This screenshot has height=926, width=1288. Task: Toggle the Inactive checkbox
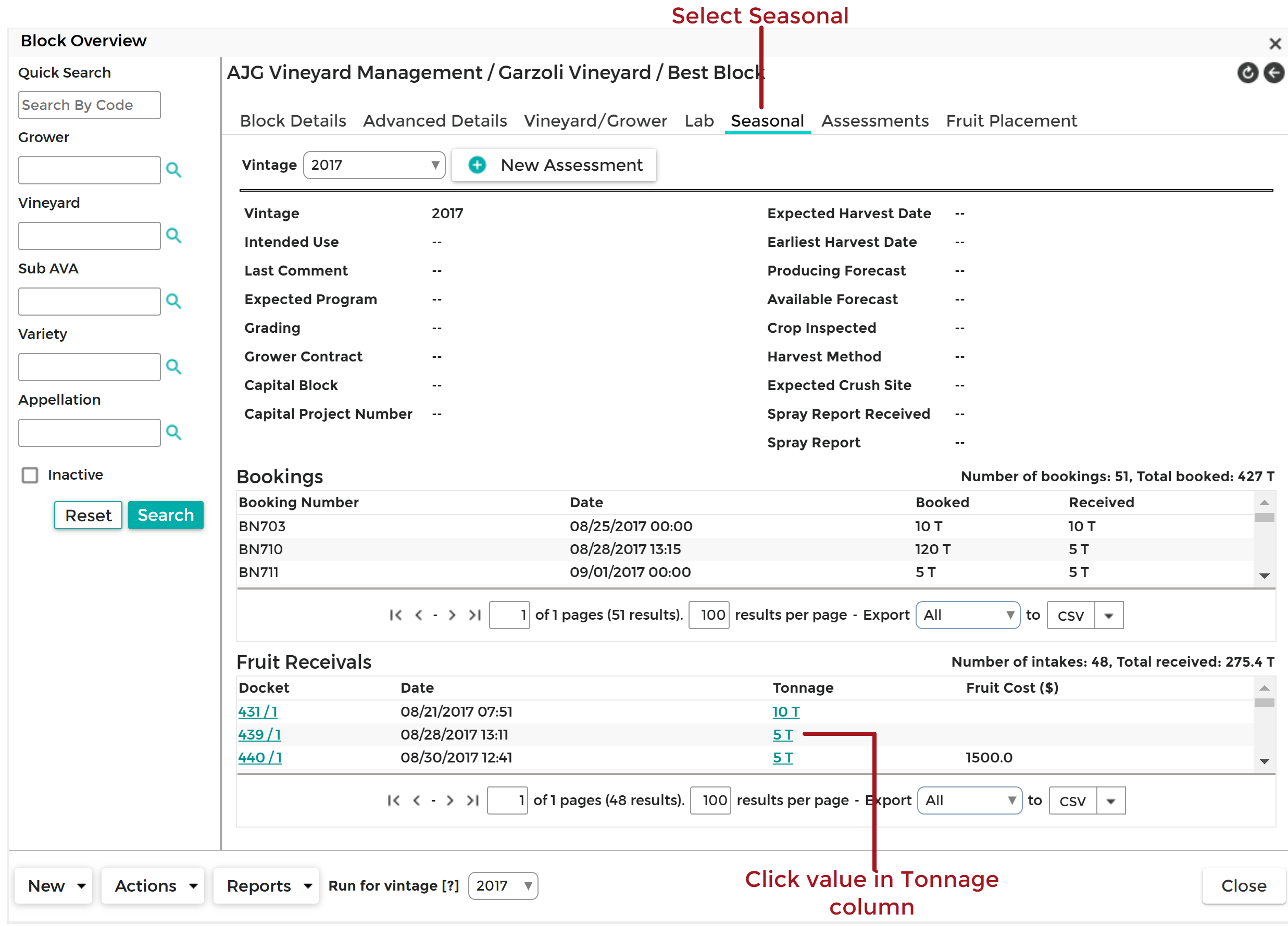pos(30,474)
